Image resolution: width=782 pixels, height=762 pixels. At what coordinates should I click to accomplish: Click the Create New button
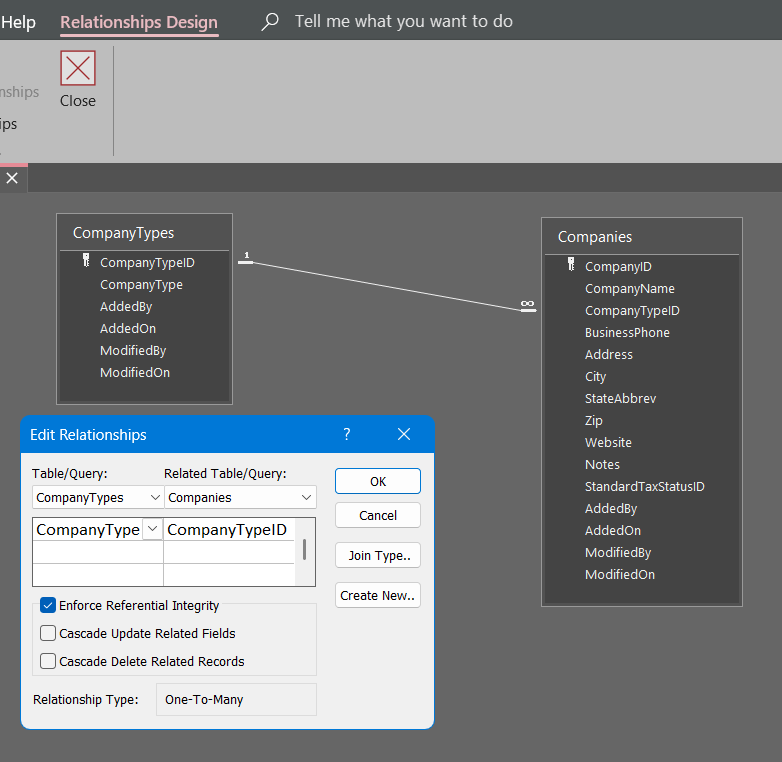(378, 595)
